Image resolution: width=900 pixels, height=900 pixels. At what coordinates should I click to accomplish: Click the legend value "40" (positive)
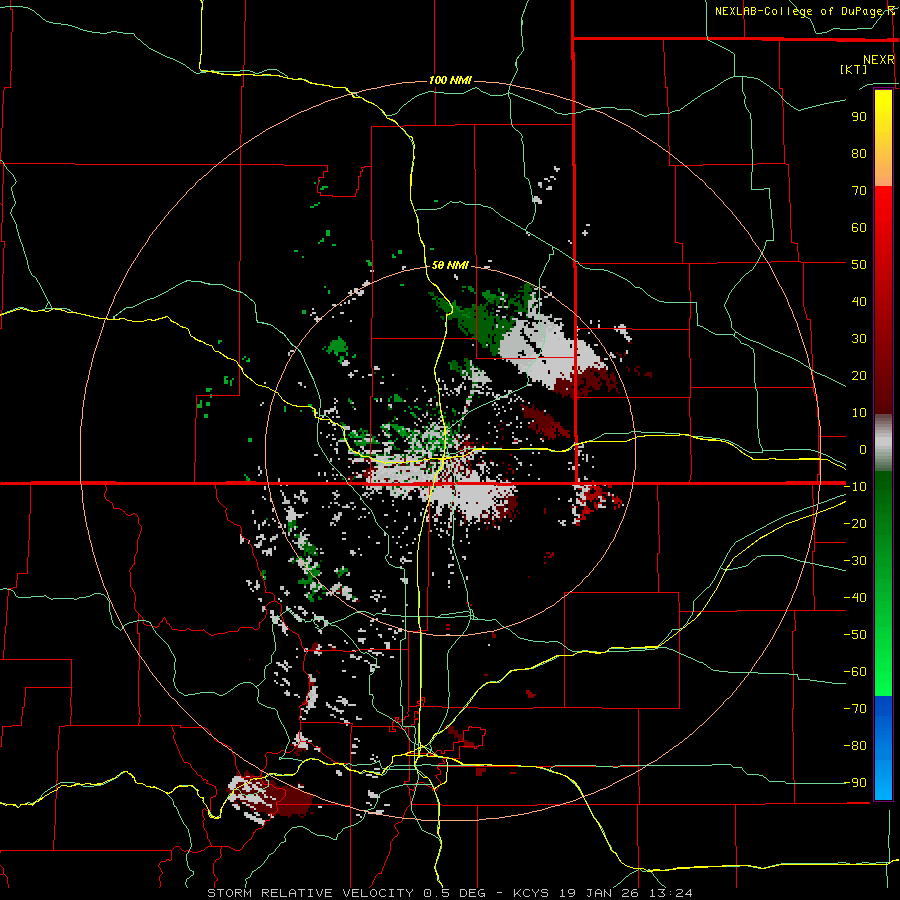859,302
